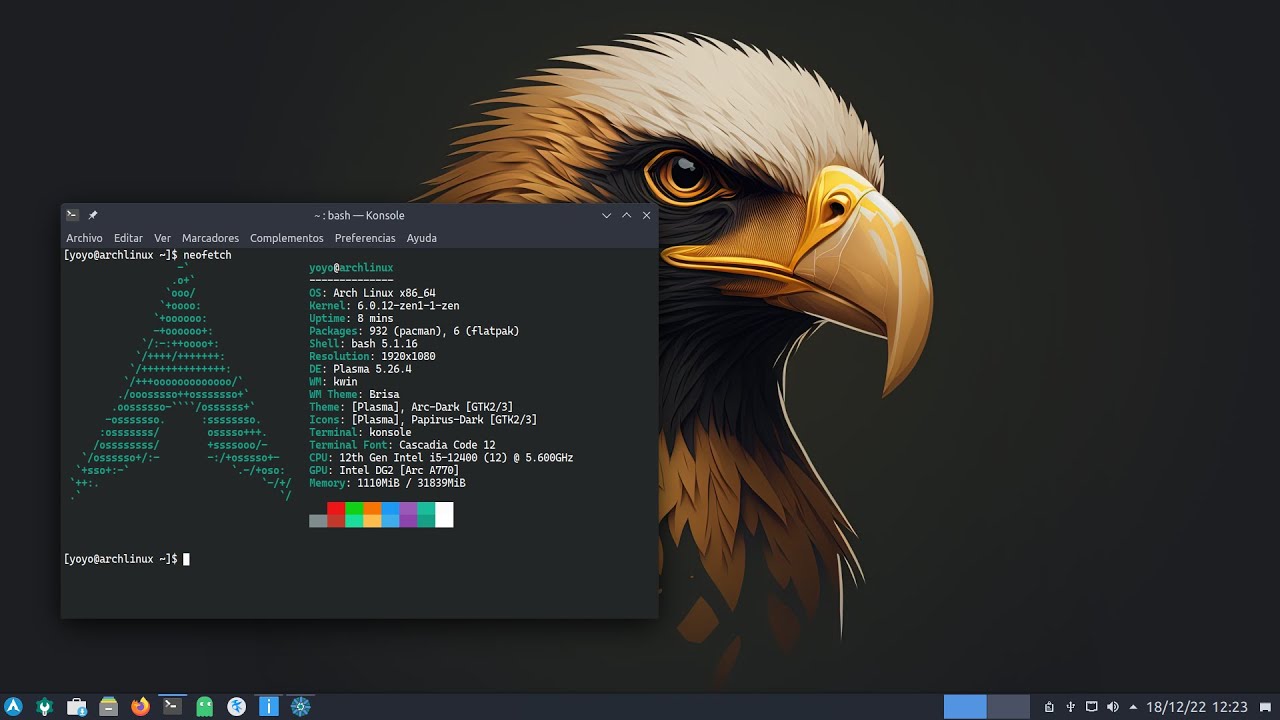This screenshot has width=1280, height=720.
Task: Click the Konsole title '~ : bash — Konsole'
Action: (x=359, y=215)
